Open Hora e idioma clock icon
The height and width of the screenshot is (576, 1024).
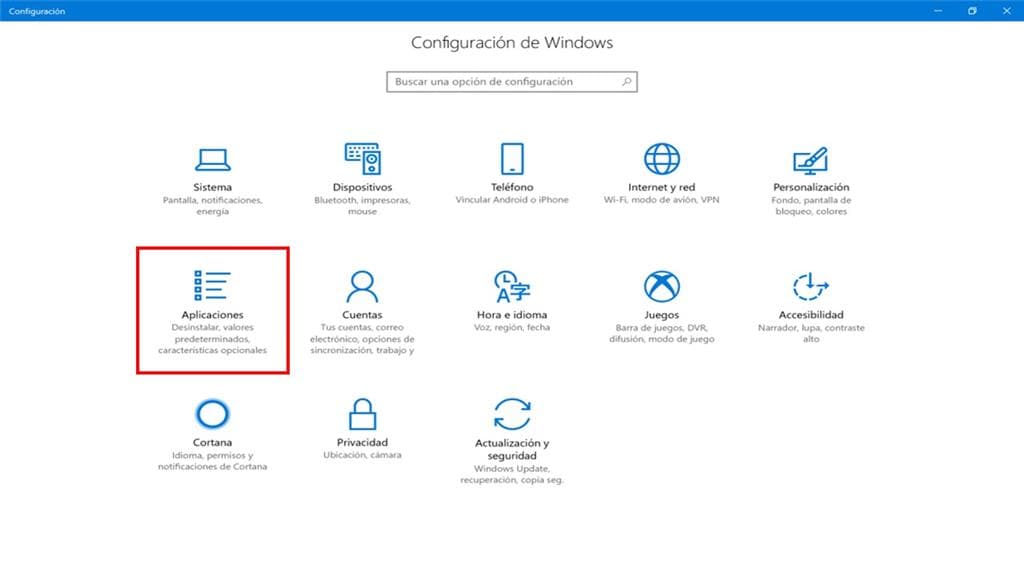coord(512,286)
